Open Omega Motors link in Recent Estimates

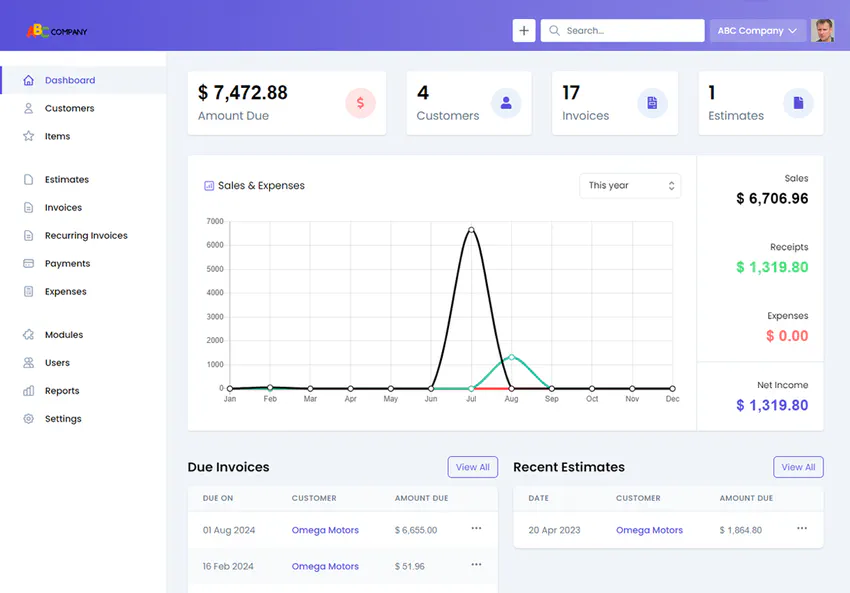point(649,530)
